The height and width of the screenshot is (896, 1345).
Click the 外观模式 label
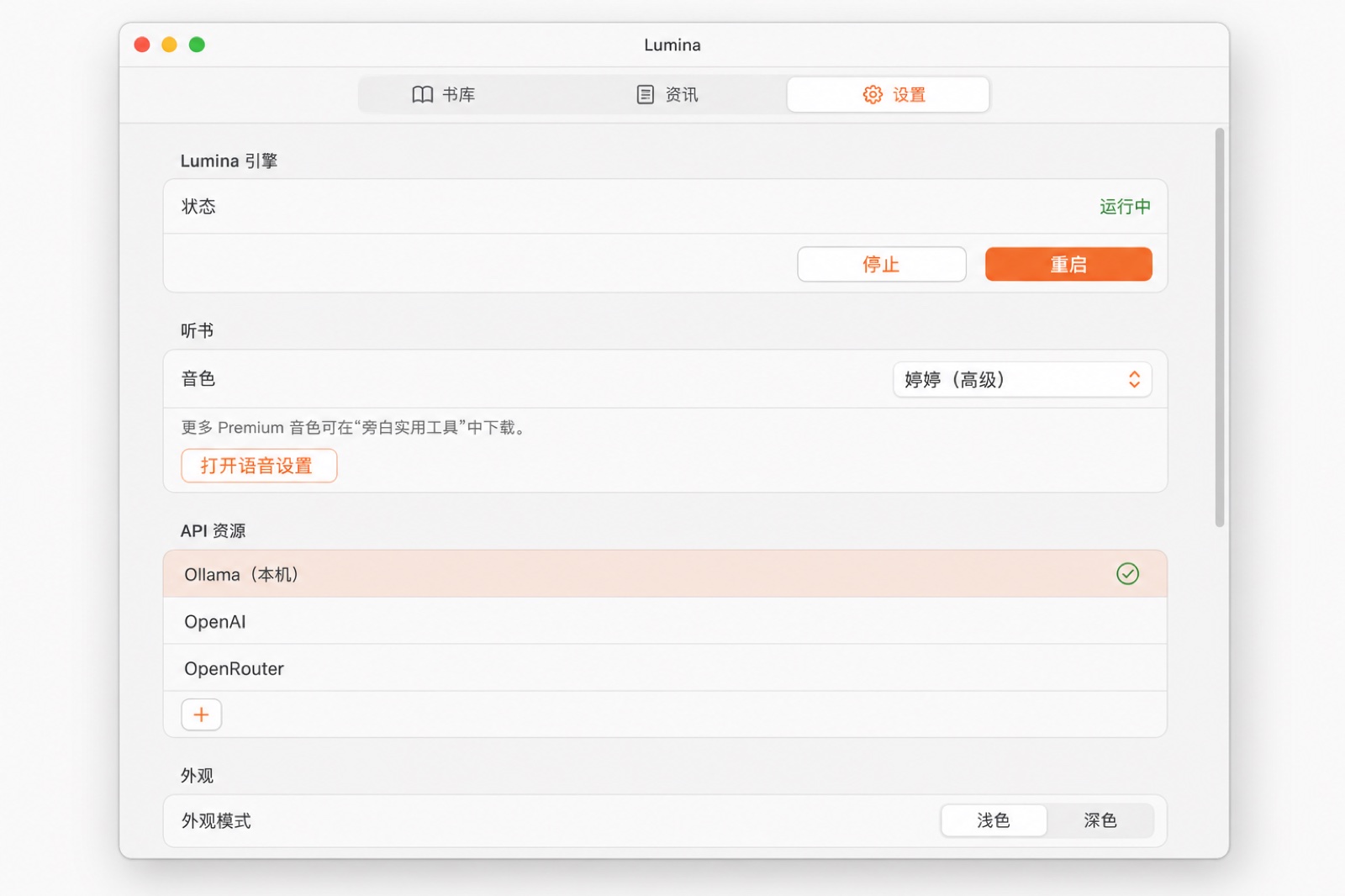coord(216,821)
